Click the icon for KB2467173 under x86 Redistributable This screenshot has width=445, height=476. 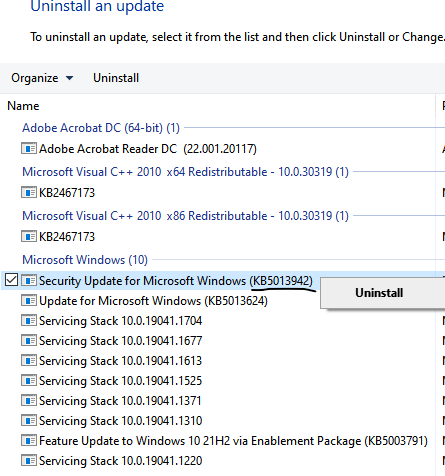tap(29, 236)
